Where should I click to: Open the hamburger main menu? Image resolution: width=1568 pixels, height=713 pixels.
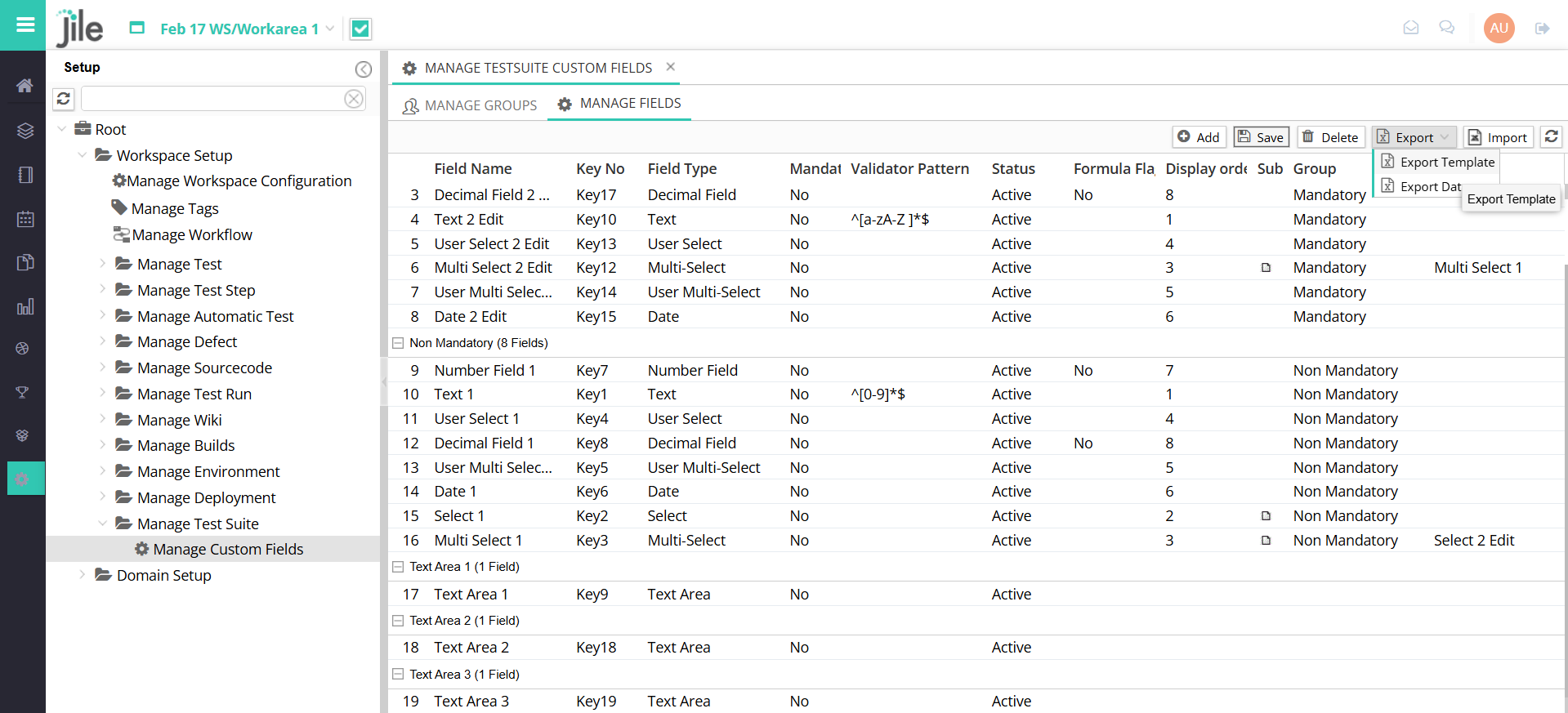tap(25, 25)
